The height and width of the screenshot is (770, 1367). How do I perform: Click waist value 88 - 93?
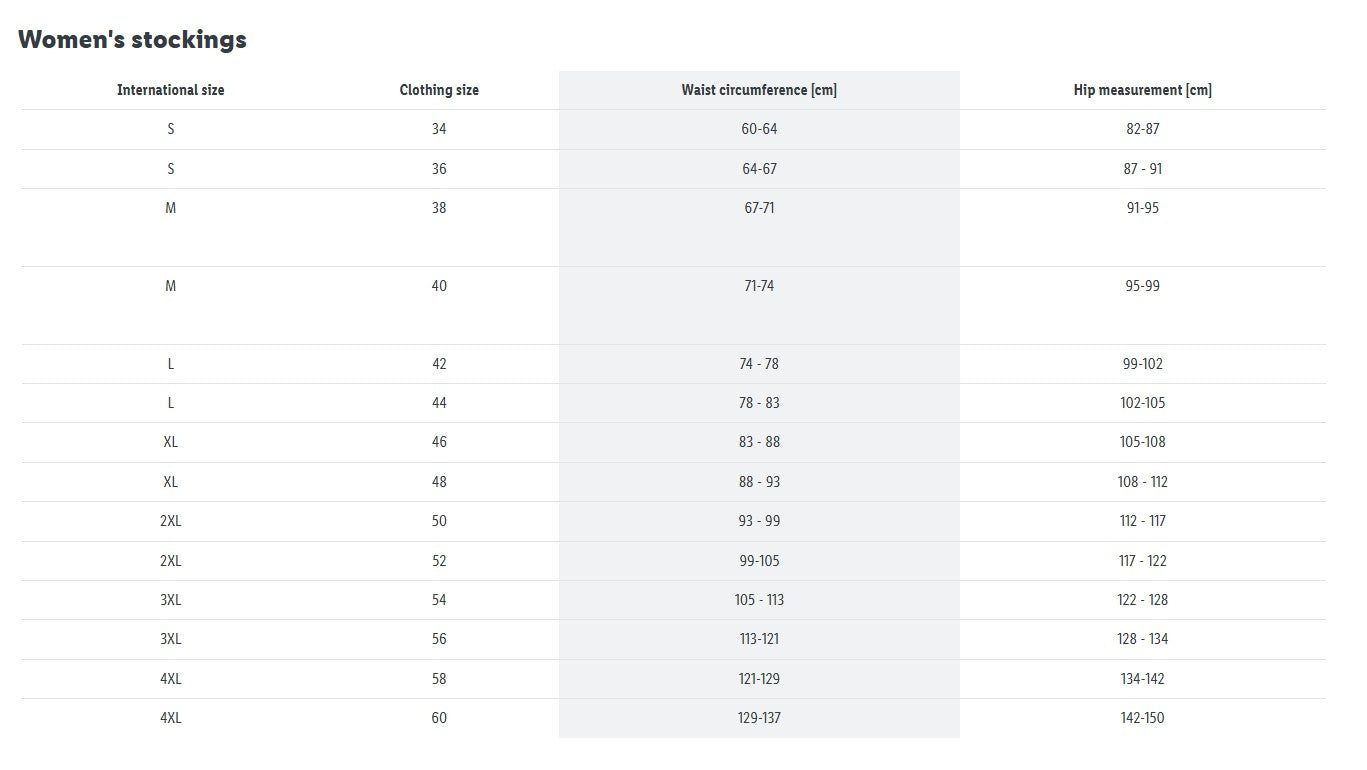point(759,482)
